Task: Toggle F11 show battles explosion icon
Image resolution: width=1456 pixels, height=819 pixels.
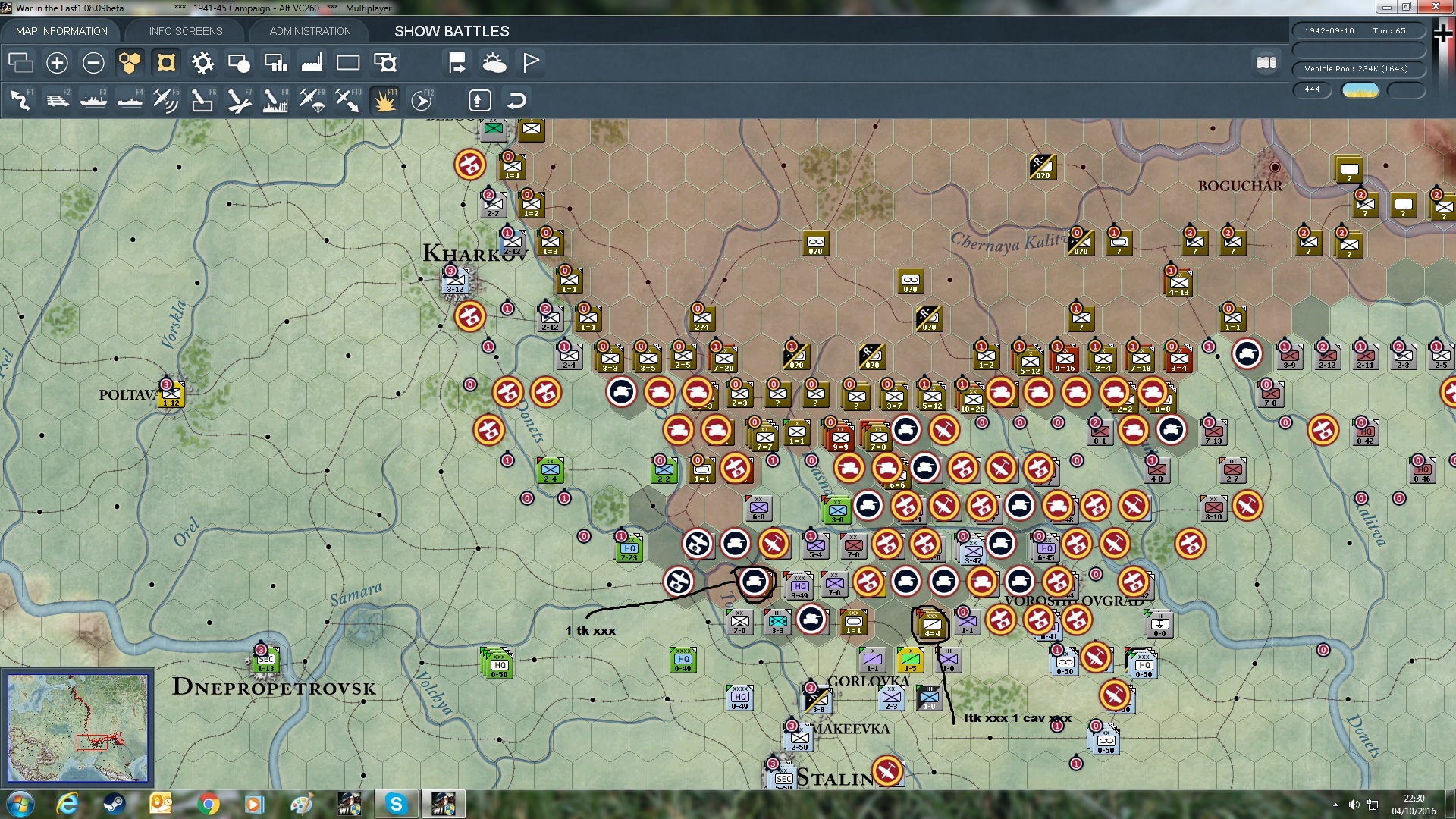Action: (x=384, y=99)
